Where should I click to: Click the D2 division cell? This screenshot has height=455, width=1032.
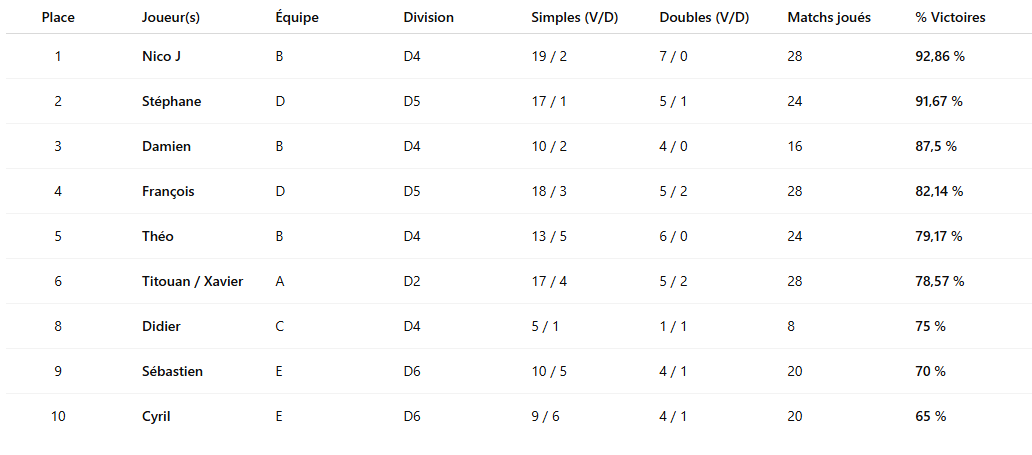click(412, 281)
